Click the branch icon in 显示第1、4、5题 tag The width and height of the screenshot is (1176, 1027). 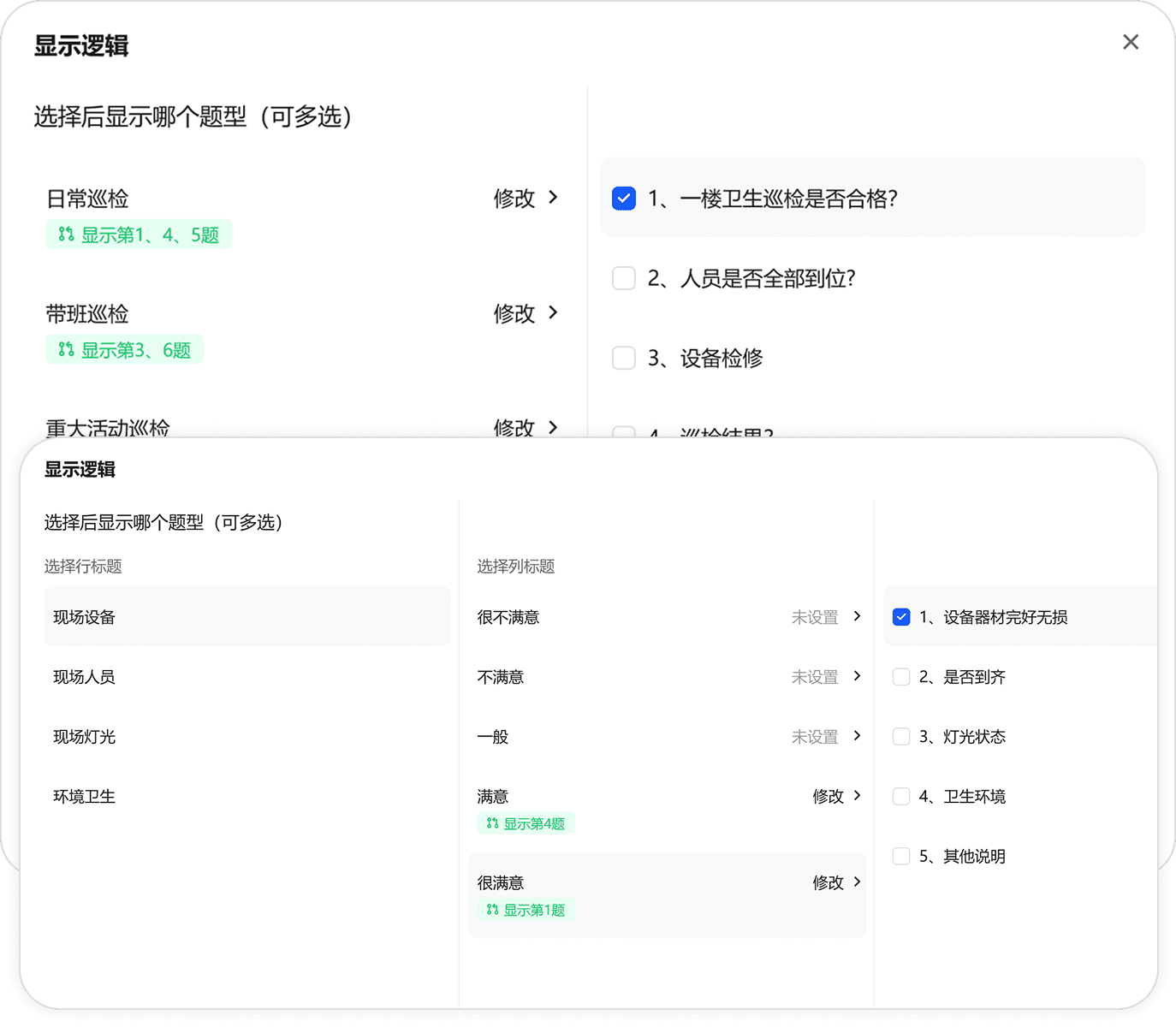pyautogui.click(x=66, y=234)
